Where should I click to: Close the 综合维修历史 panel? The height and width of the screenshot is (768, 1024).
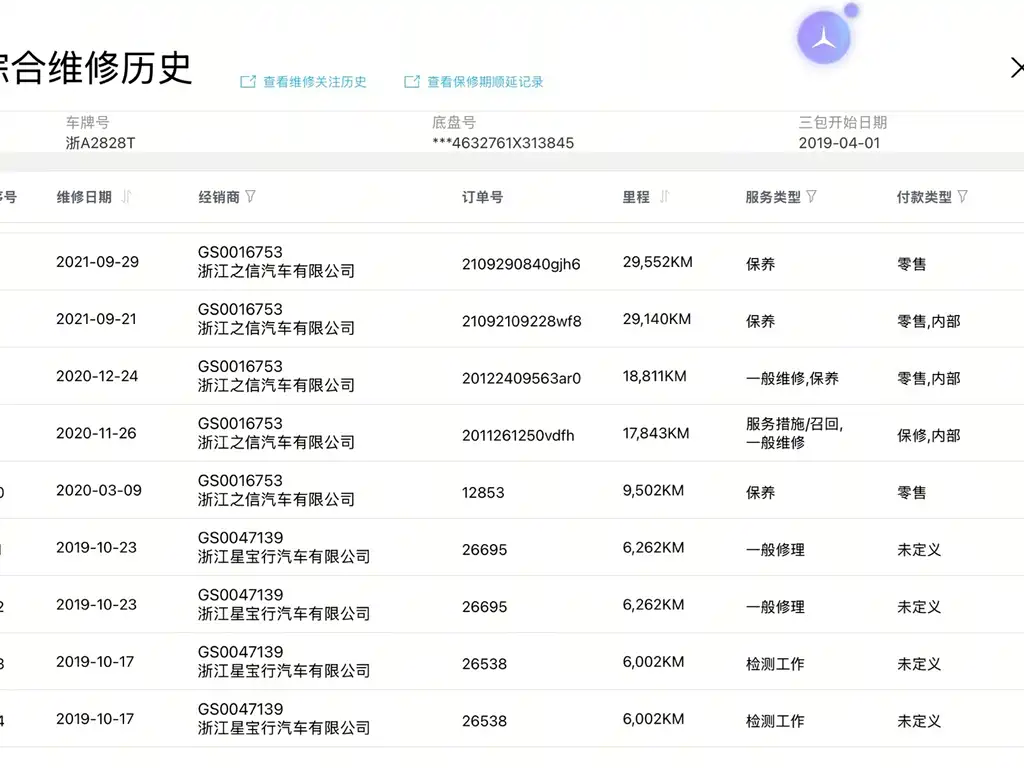tap(1016, 68)
